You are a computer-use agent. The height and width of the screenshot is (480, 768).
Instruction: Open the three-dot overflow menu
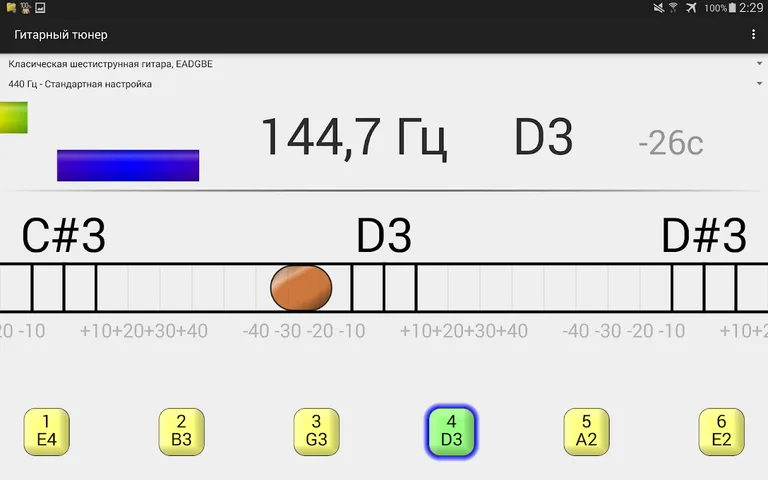tap(753, 34)
